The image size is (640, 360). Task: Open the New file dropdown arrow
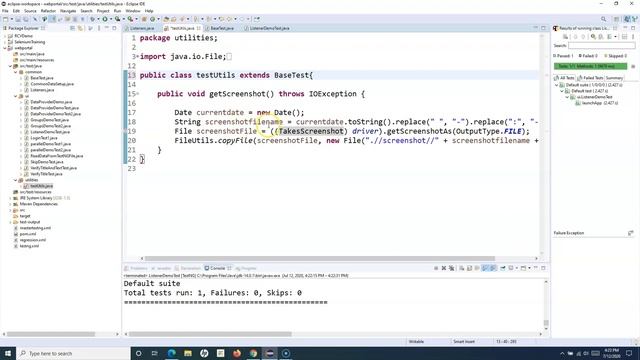click(11, 19)
